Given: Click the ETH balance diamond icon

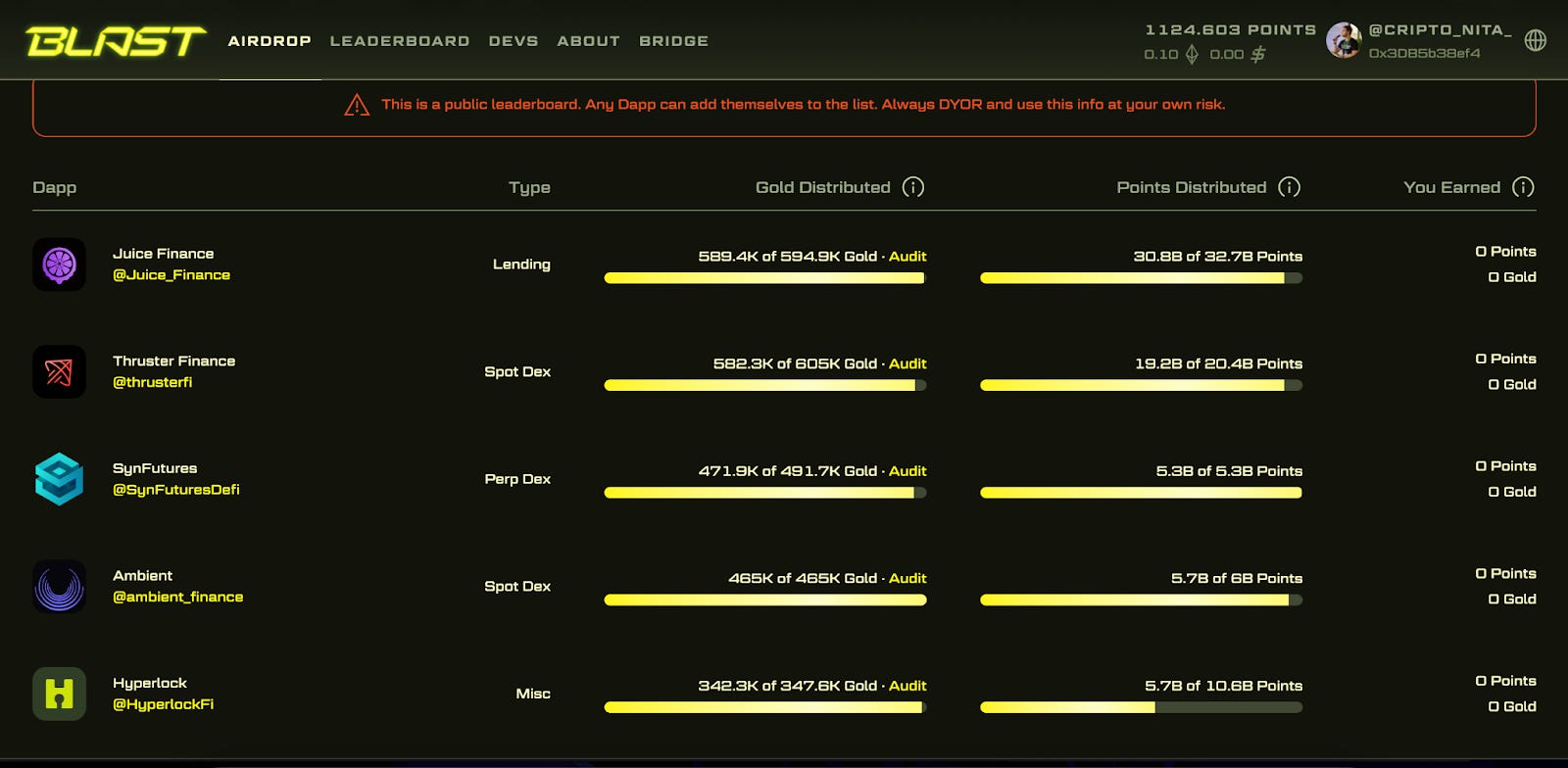Looking at the screenshot, I should 1192,54.
